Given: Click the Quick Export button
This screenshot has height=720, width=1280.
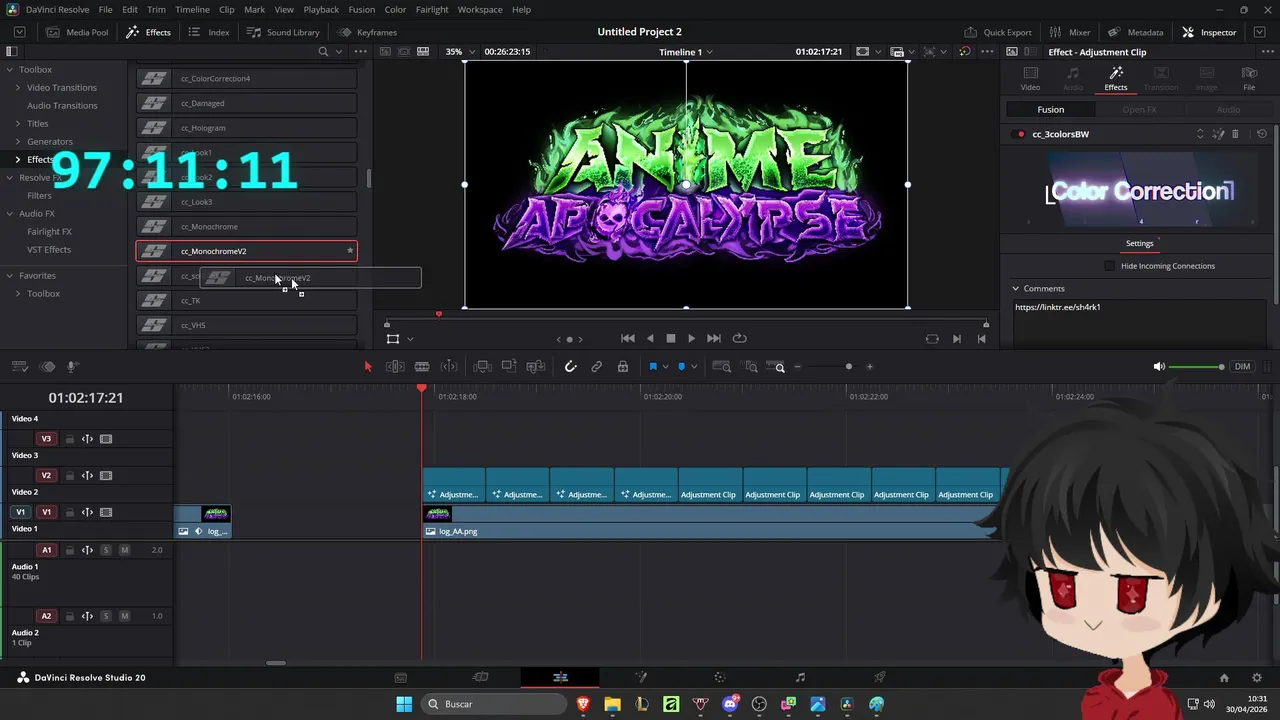Looking at the screenshot, I should click(998, 32).
